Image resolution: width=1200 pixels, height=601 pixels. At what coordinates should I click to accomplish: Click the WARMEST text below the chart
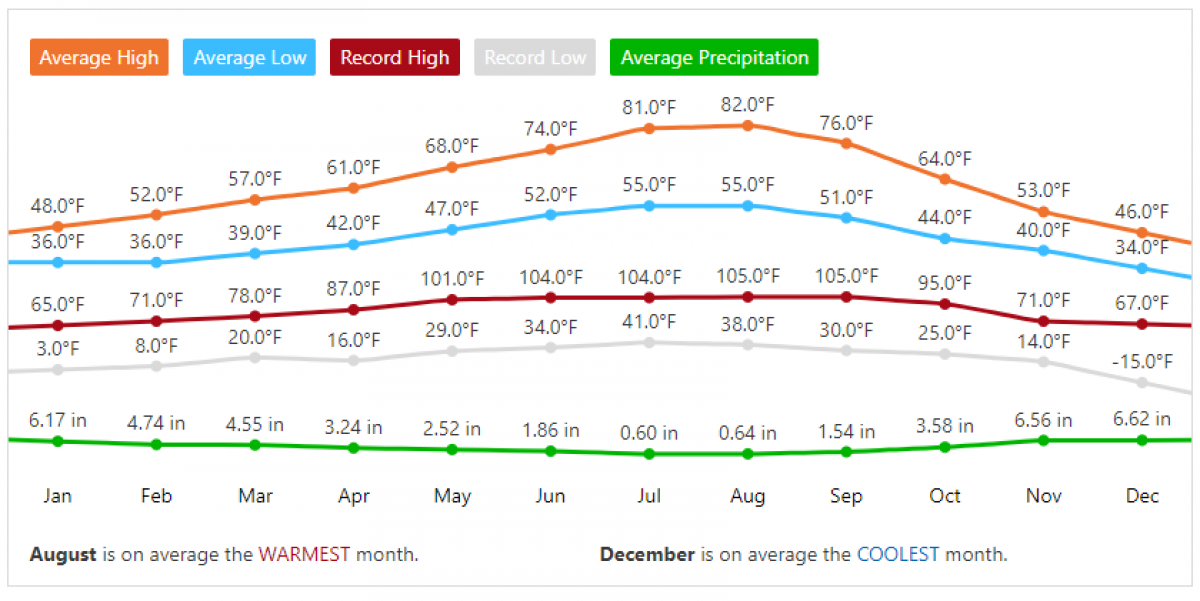304,554
